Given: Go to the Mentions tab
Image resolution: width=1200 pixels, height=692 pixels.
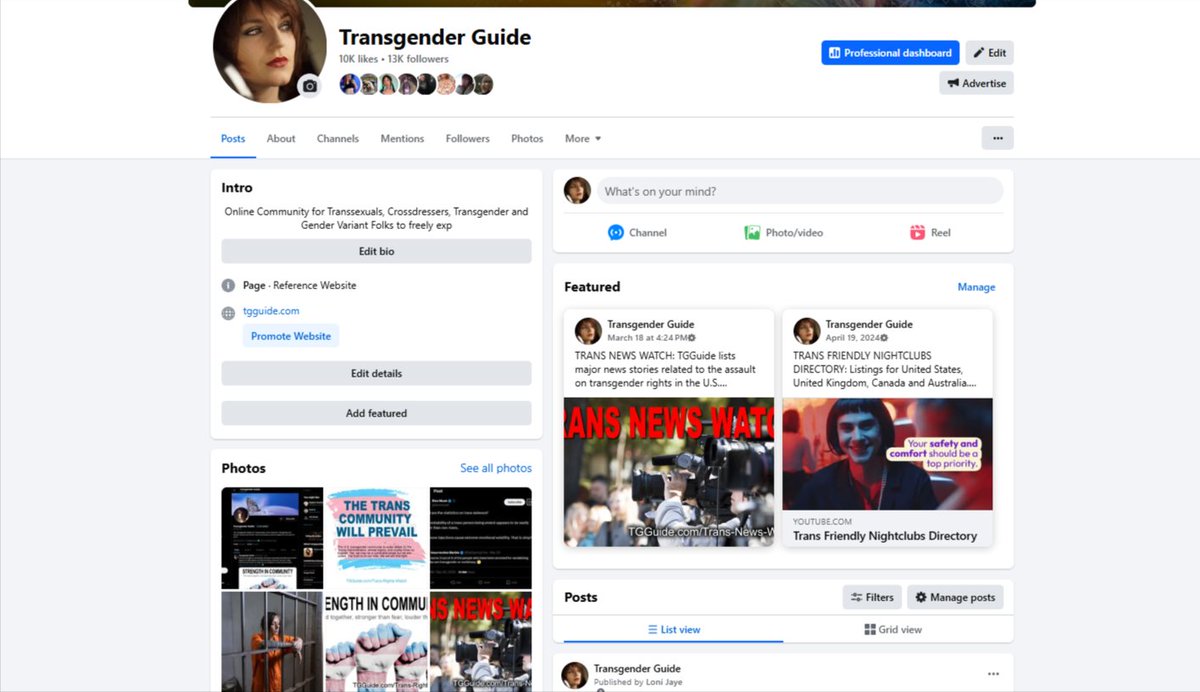Looking at the screenshot, I should coord(402,138).
